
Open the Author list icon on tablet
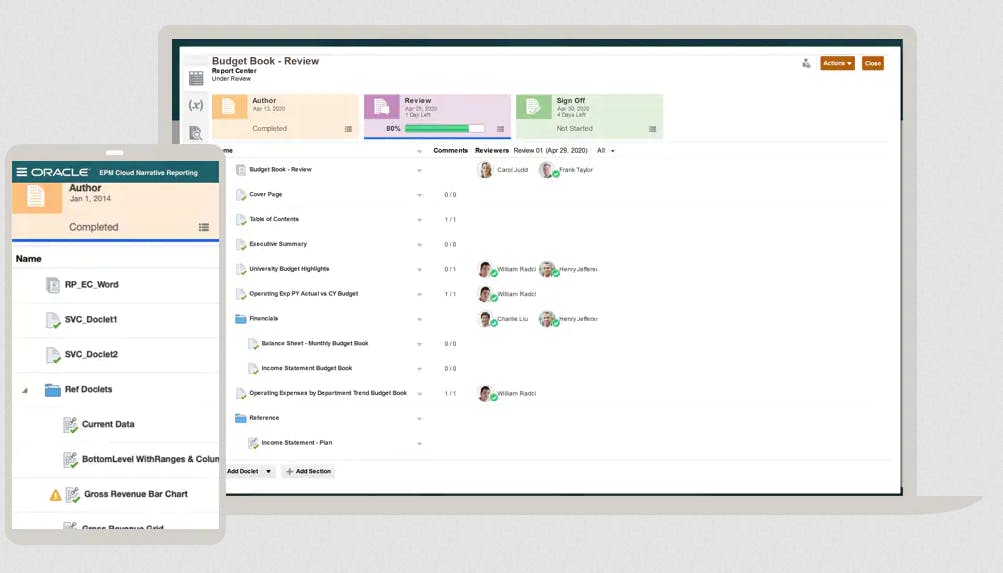click(x=203, y=227)
